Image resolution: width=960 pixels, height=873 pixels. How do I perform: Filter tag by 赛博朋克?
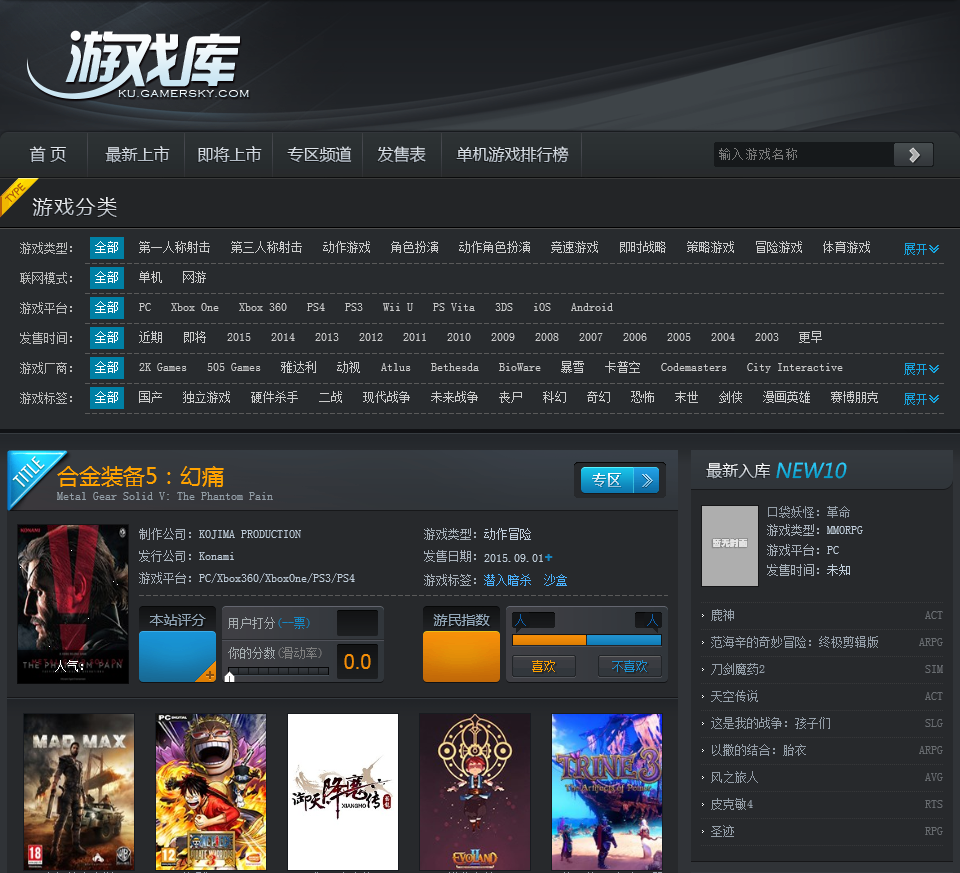854,397
